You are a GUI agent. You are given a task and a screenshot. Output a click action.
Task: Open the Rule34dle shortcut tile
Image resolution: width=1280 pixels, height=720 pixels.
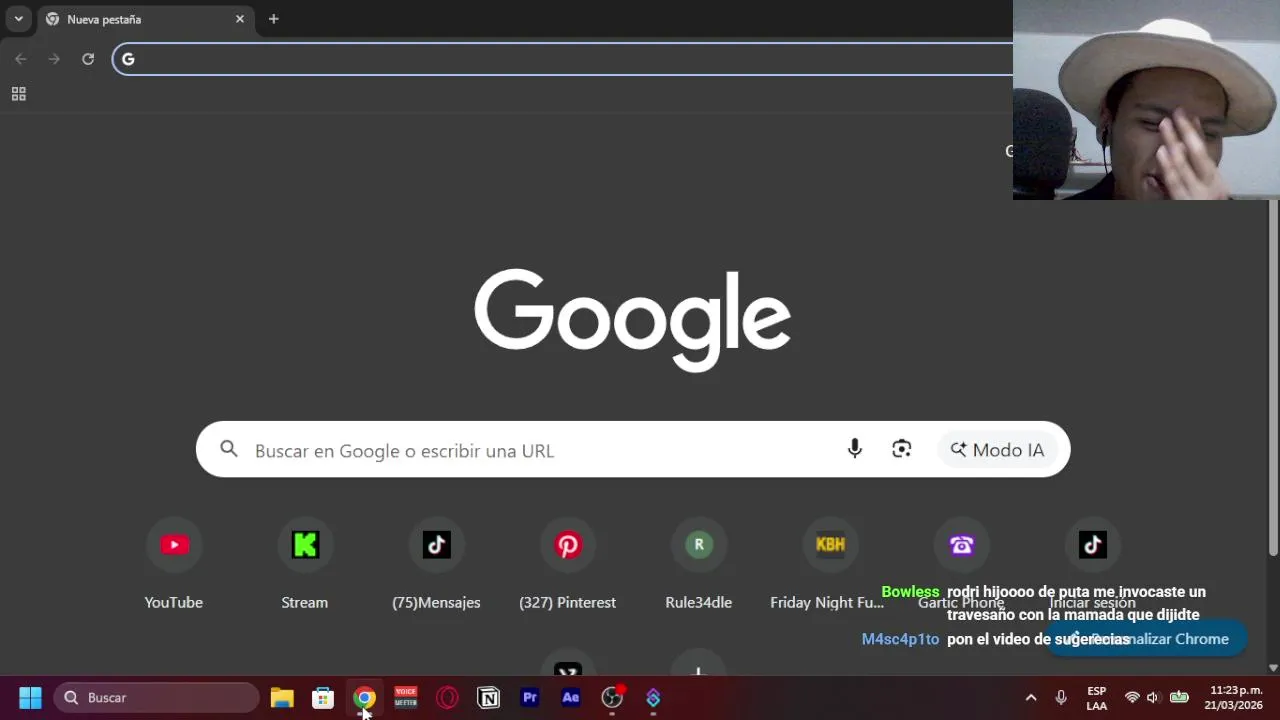pyautogui.click(x=699, y=565)
